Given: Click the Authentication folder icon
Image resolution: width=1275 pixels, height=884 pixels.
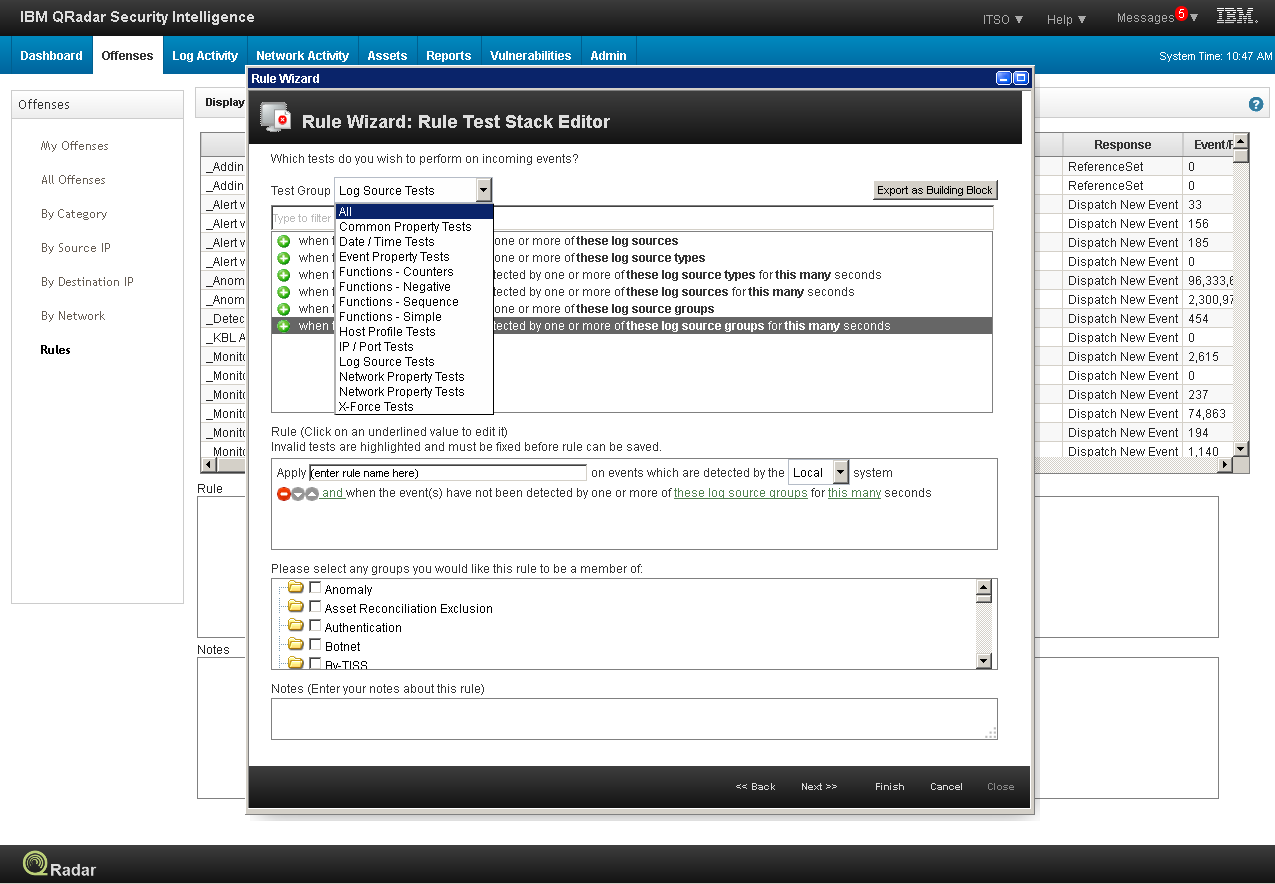Looking at the screenshot, I should [x=295, y=626].
